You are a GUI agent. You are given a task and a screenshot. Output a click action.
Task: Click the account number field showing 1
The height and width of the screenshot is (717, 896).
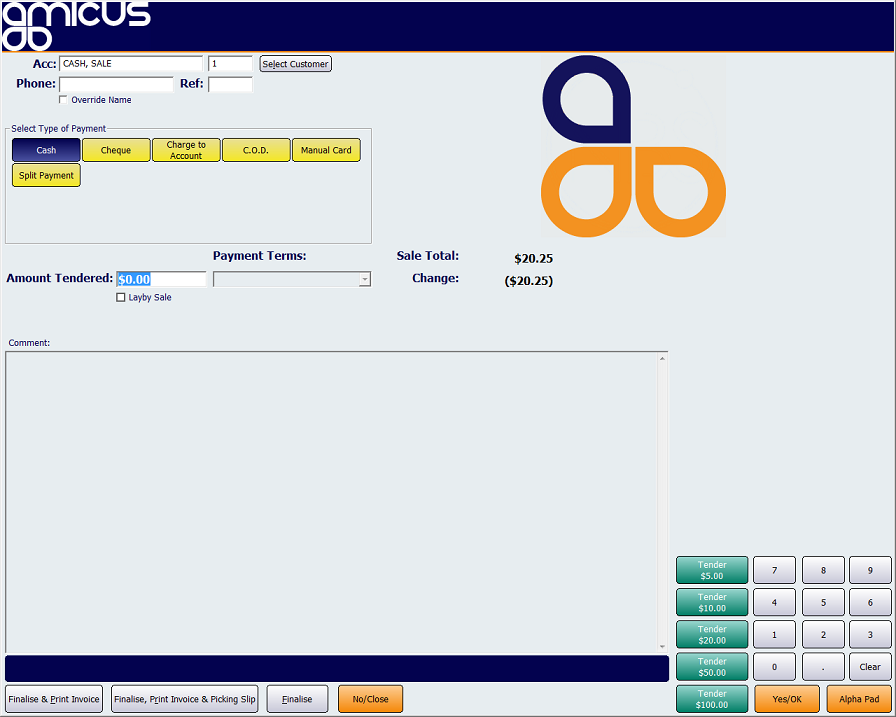pyautogui.click(x=230, y=63)
